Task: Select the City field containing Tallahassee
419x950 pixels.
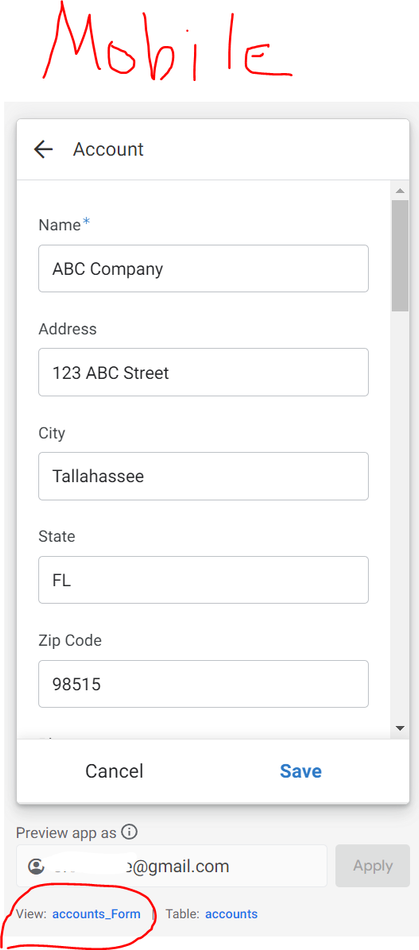Action: 203,476
